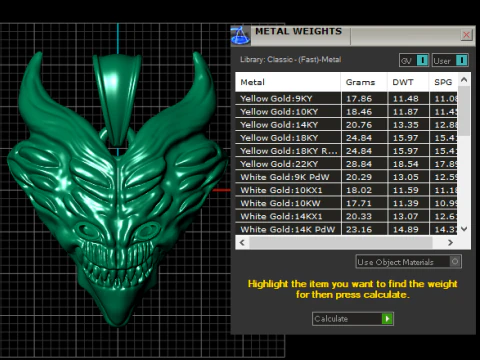Click the horizontal scrollbar thumb
Image resolution: width=480 pixels, height=360 pixels.
point(341,243)
